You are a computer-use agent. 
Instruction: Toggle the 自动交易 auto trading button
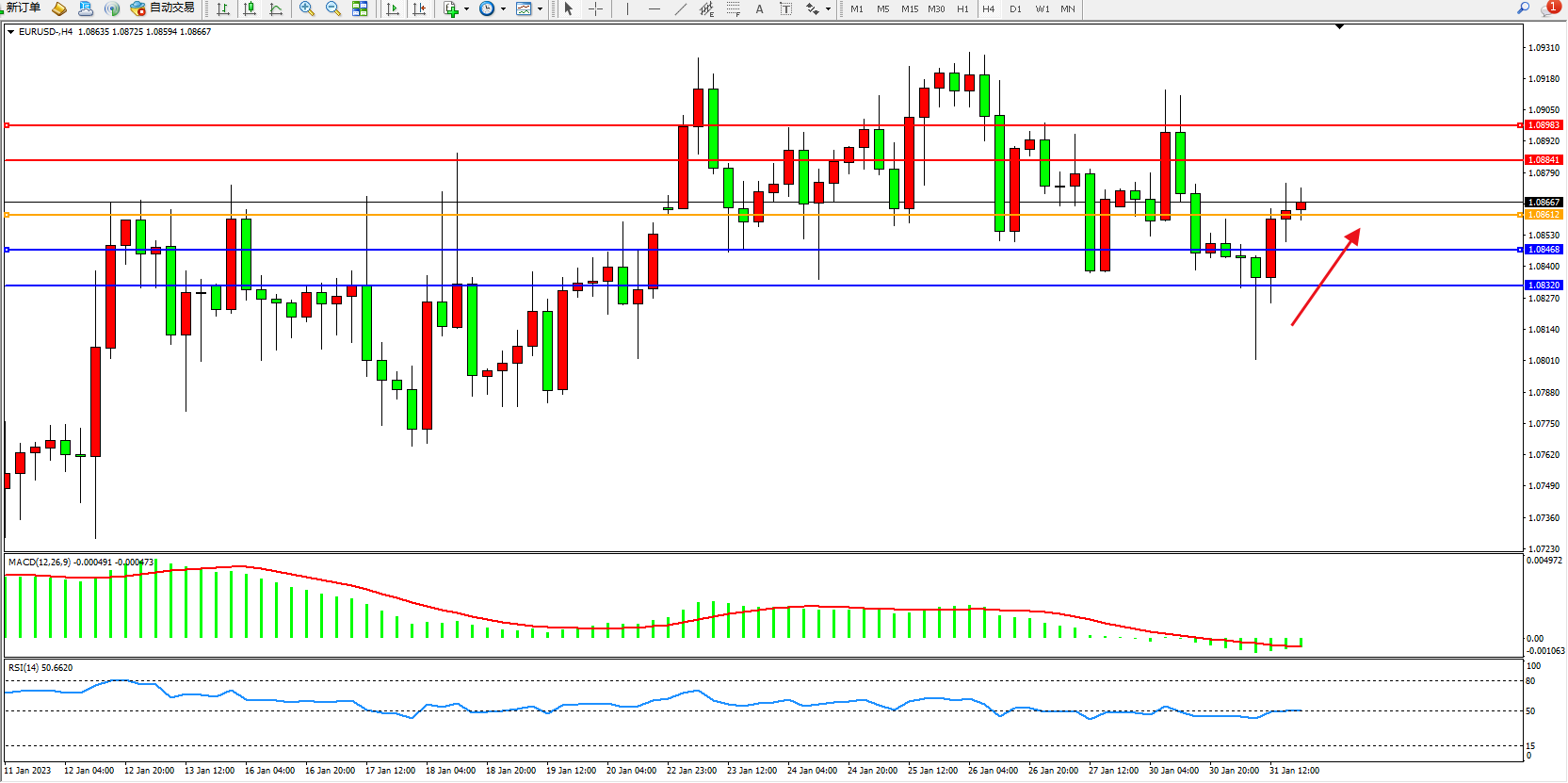(163, 8)
